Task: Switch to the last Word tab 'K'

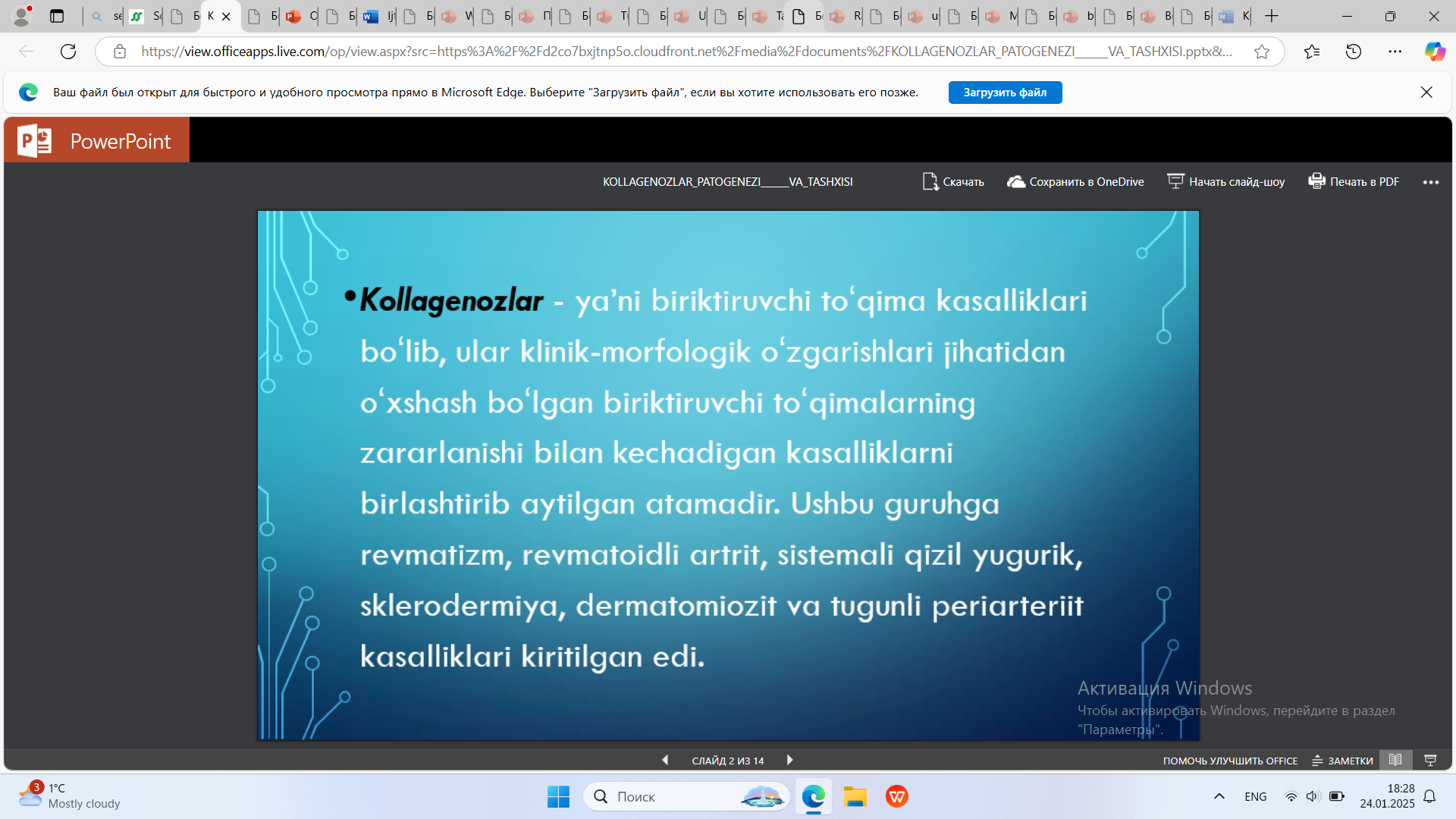Action: [x=1233, y=16]
